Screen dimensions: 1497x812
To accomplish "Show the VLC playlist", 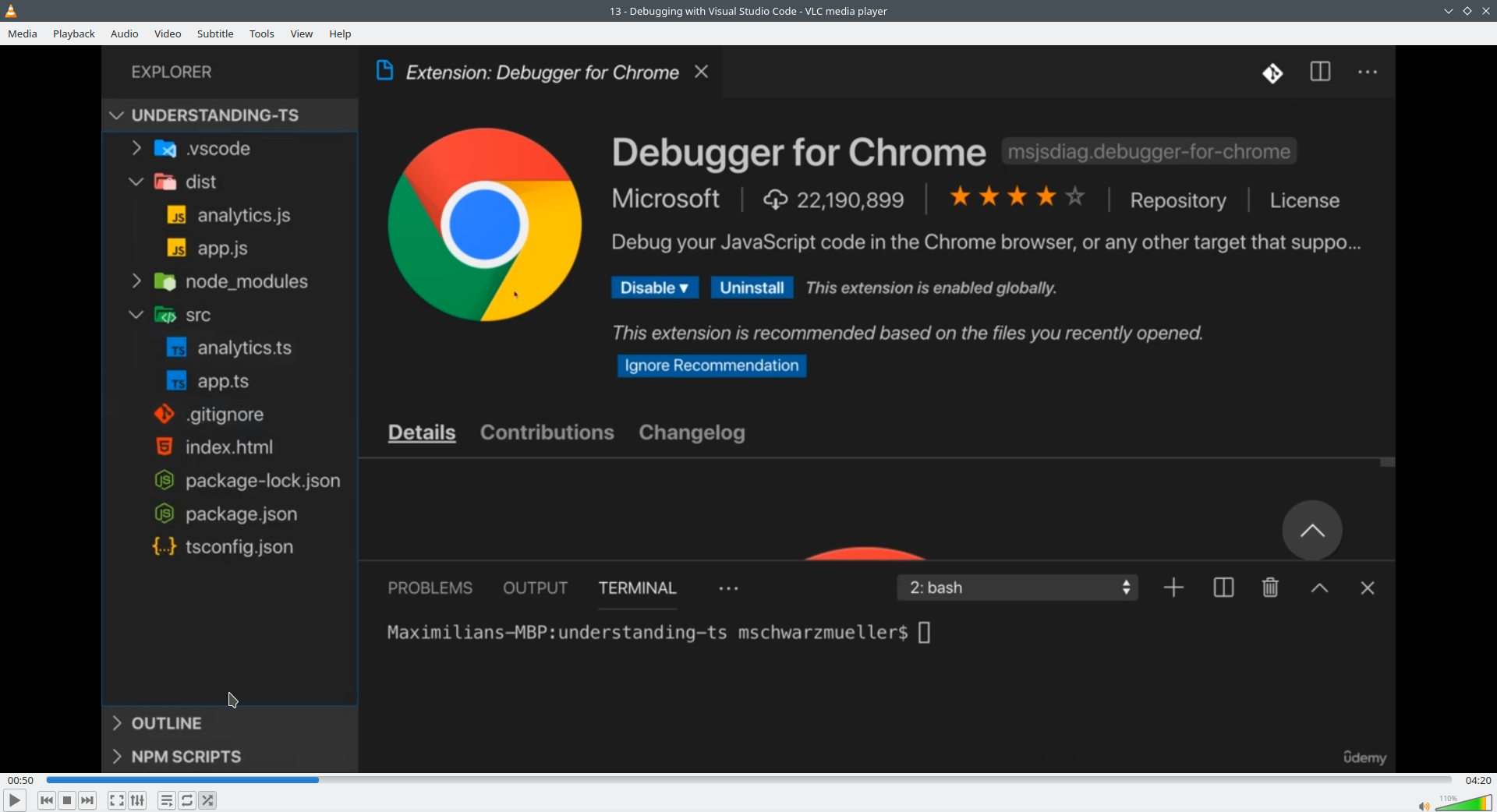I will click(x=167, y=800).
